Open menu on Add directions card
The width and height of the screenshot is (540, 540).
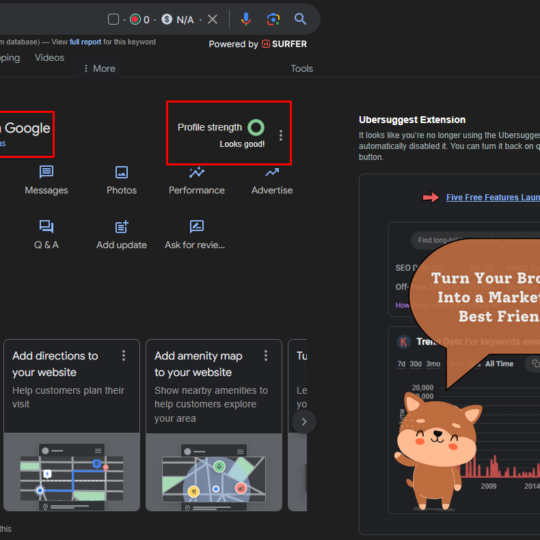click(x=123, y=355)
